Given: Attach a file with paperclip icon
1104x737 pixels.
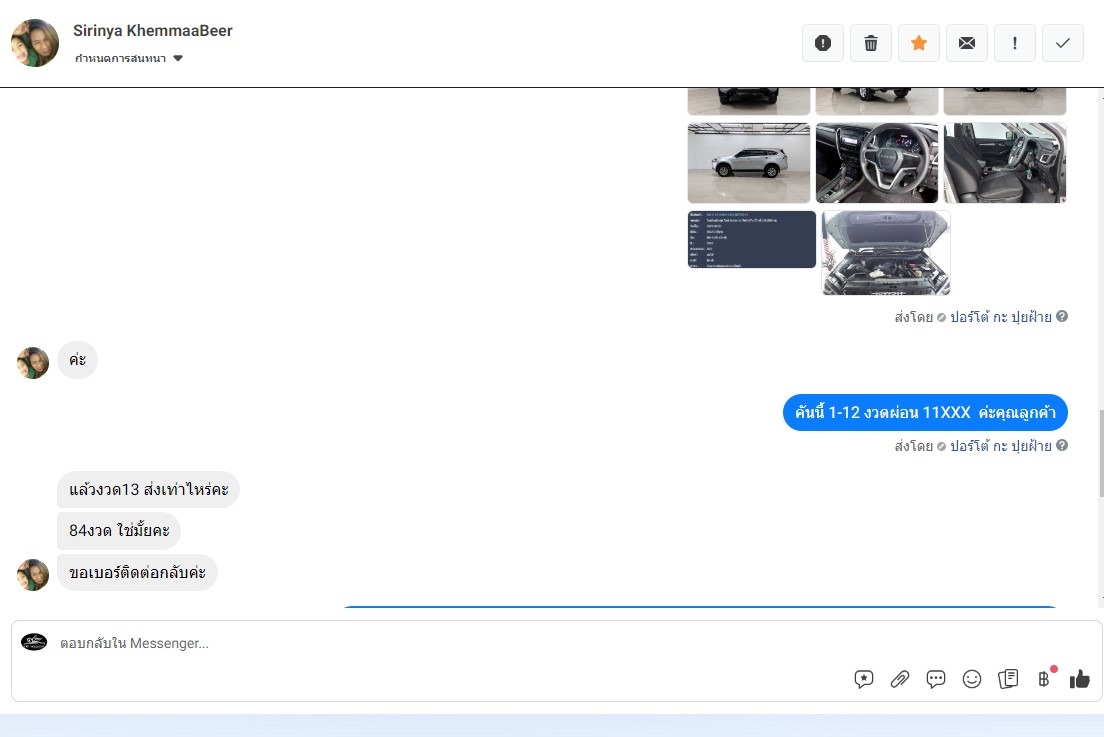Looking at the screenshot, I should [900, 679].
